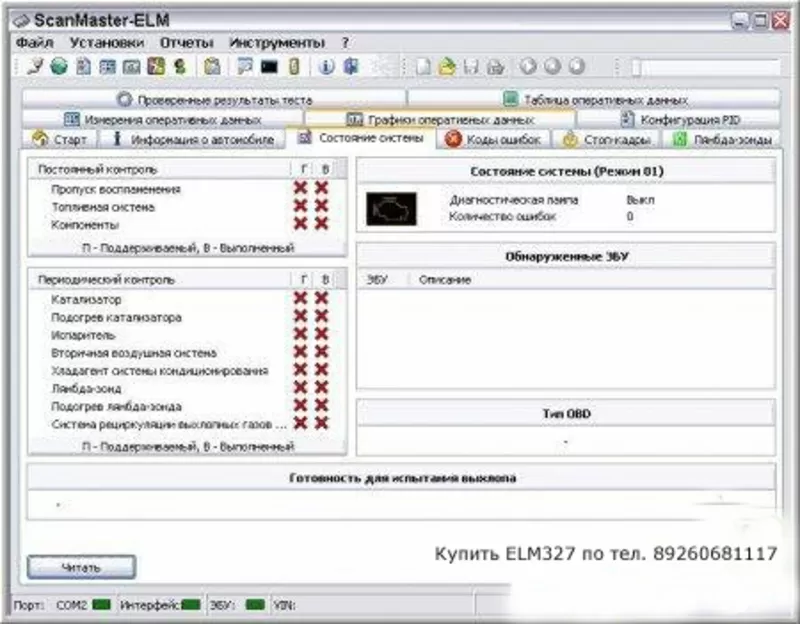Click the connect plug icon in toolbar
Viewport: 800px width, 624px height.
tap(35, 66)
